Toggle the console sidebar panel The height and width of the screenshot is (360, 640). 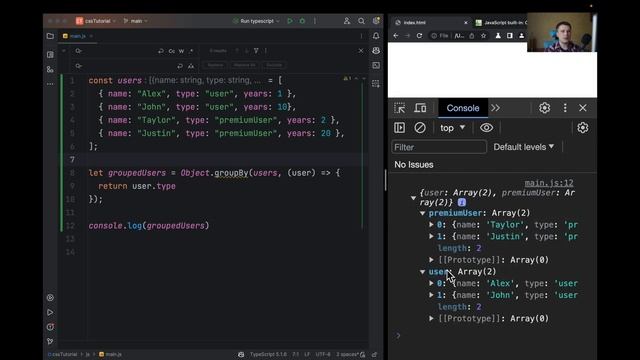pos(400,128)
